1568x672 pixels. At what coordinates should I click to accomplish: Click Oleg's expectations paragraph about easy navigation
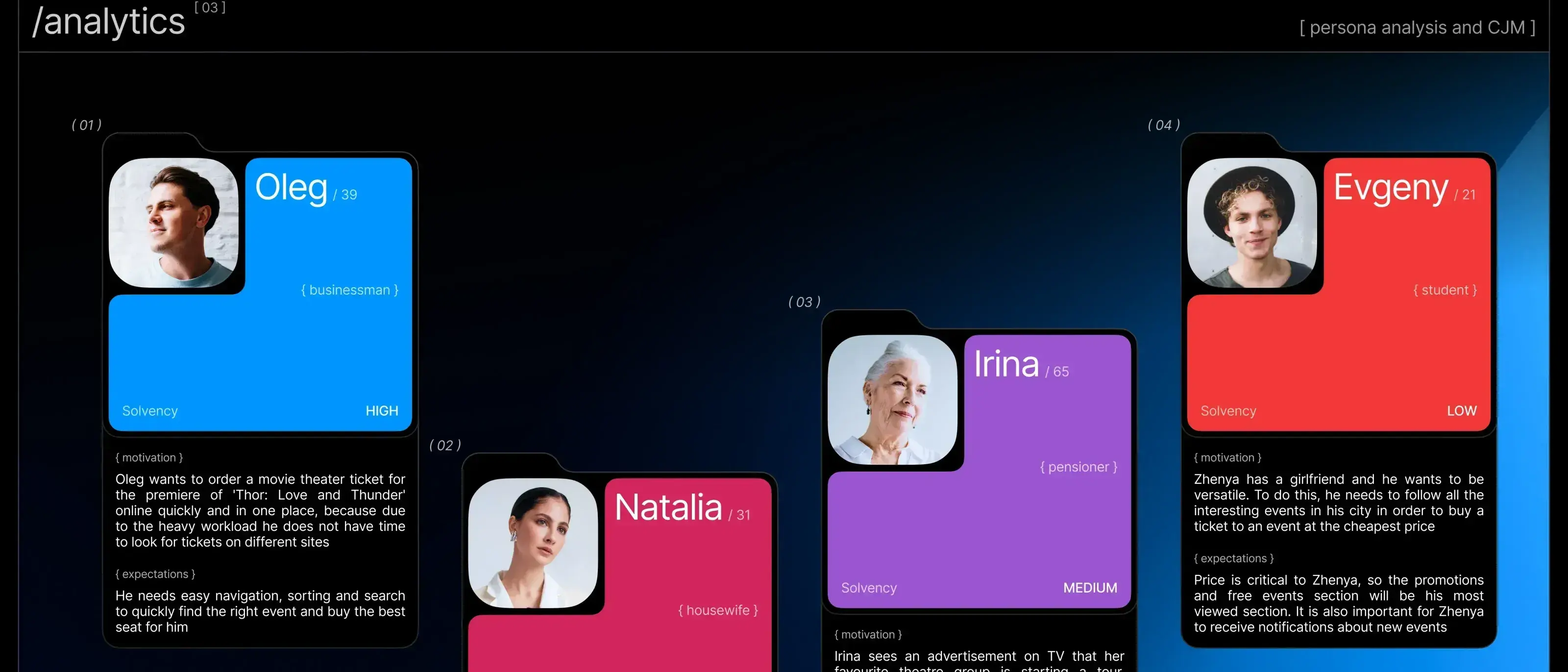(260, 611)
